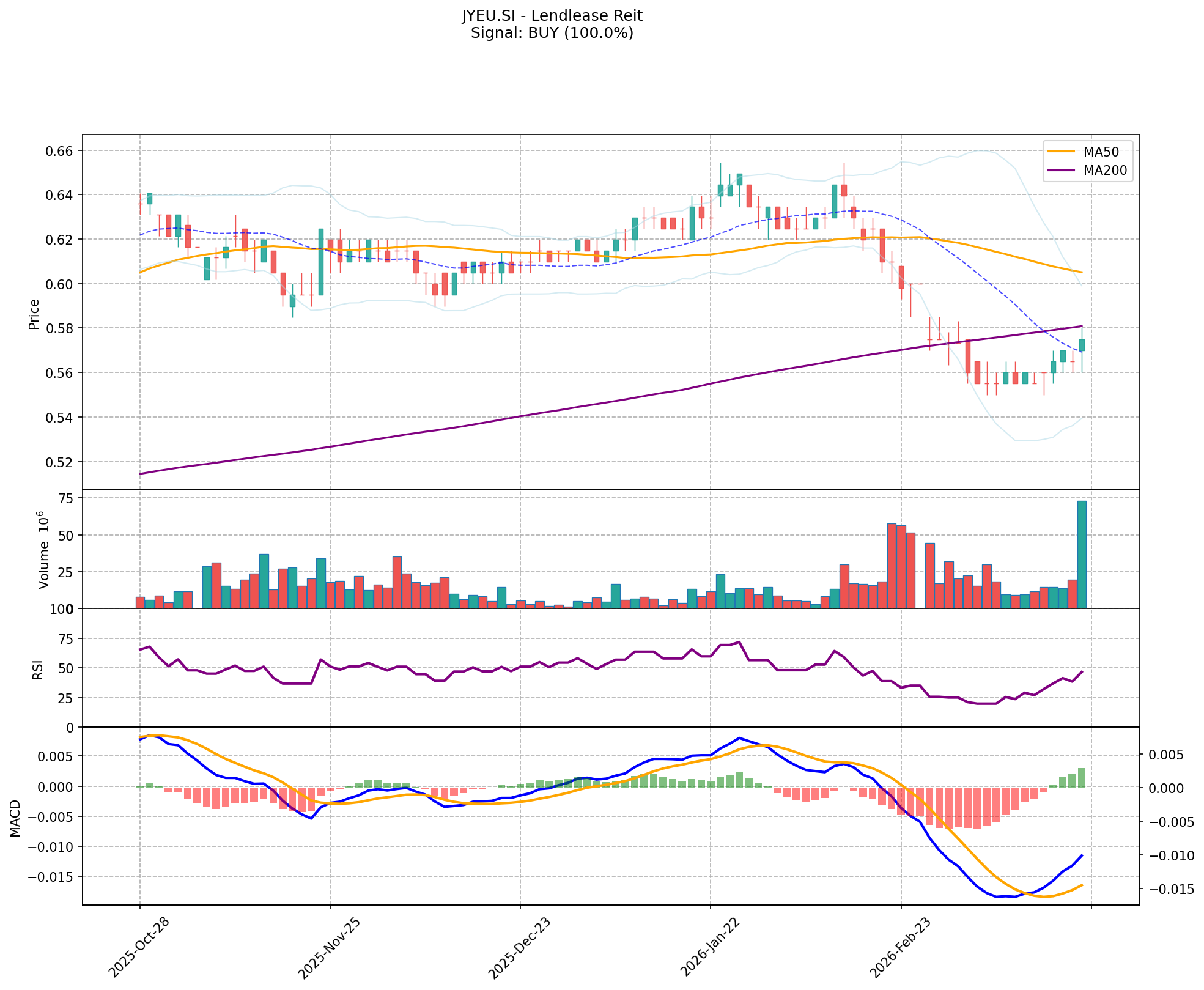Click the 2026-Jan-22 date label
The image size is (1204, 990).
711,948
